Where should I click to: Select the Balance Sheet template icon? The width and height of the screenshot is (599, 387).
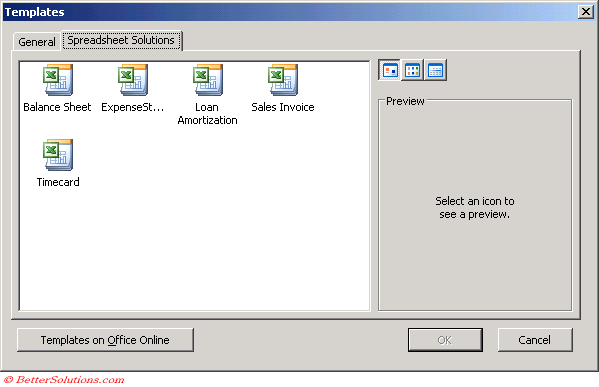point(58,80)
